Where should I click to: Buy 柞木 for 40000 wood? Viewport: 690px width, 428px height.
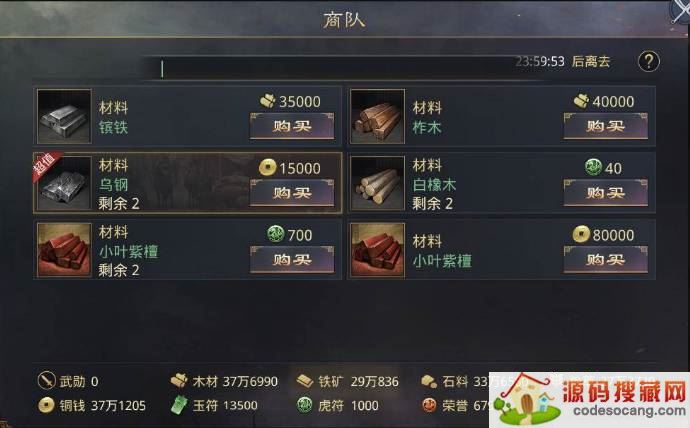coord(606,126)
